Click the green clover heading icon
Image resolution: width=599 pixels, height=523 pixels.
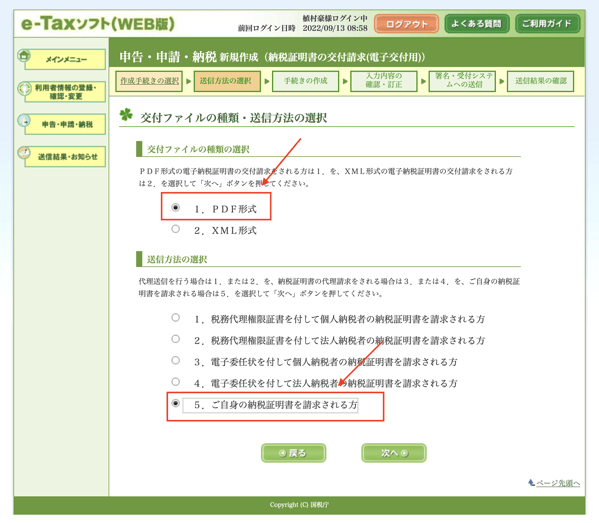(126, 114)
